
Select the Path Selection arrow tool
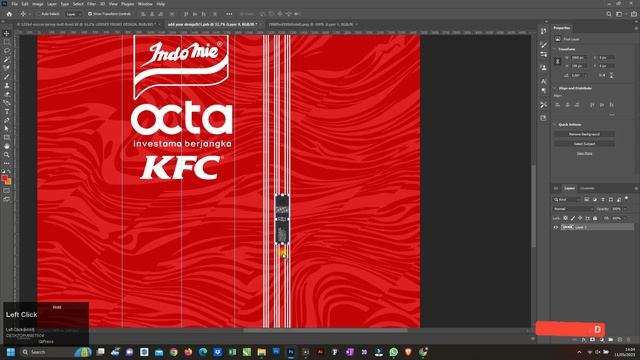[7, 129]
